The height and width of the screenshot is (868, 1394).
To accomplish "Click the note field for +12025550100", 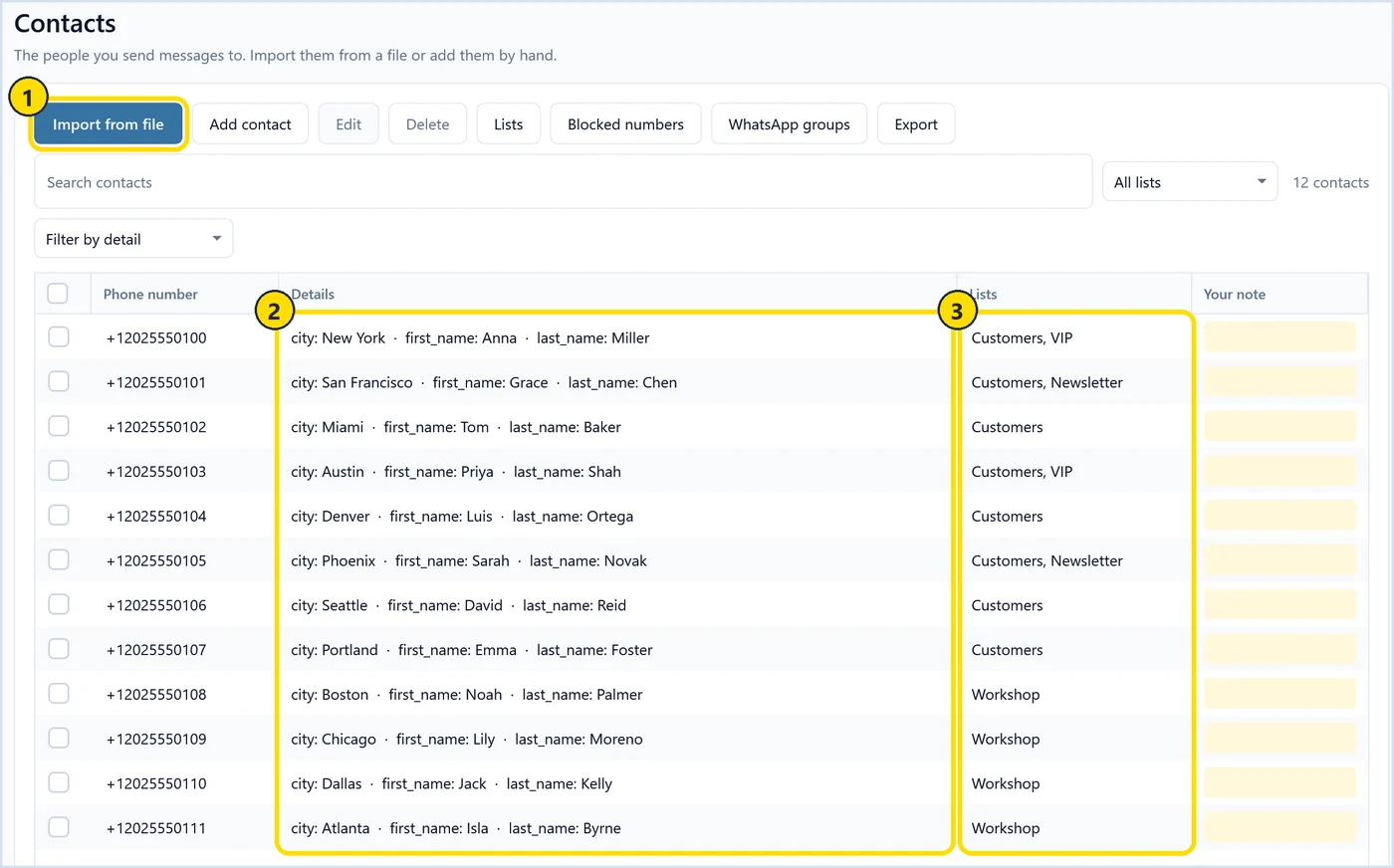I will coord(1279,337).
